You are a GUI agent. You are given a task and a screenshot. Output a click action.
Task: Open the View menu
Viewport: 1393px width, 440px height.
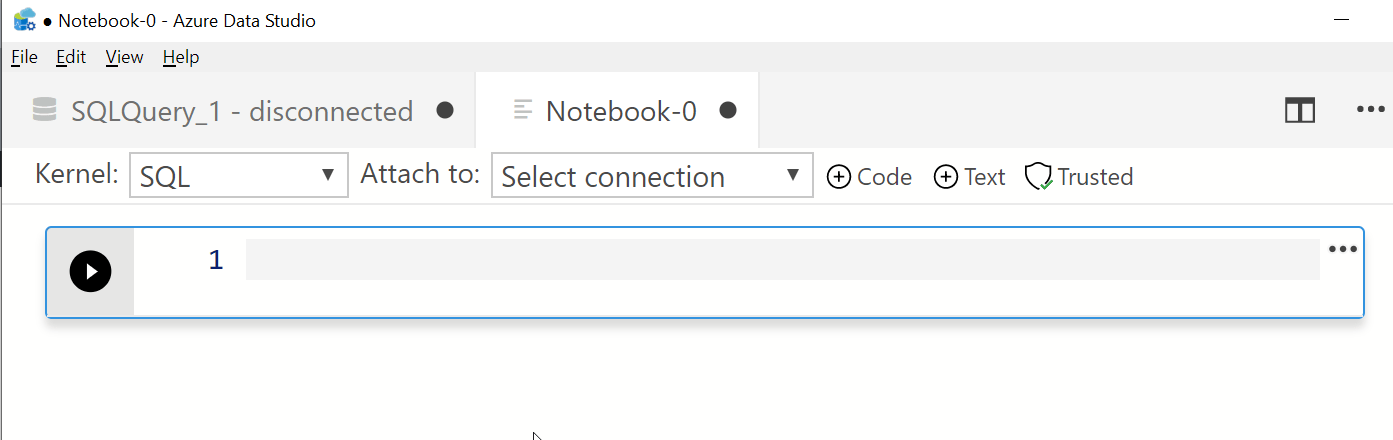pyautogui.click(x=124, y=57)
